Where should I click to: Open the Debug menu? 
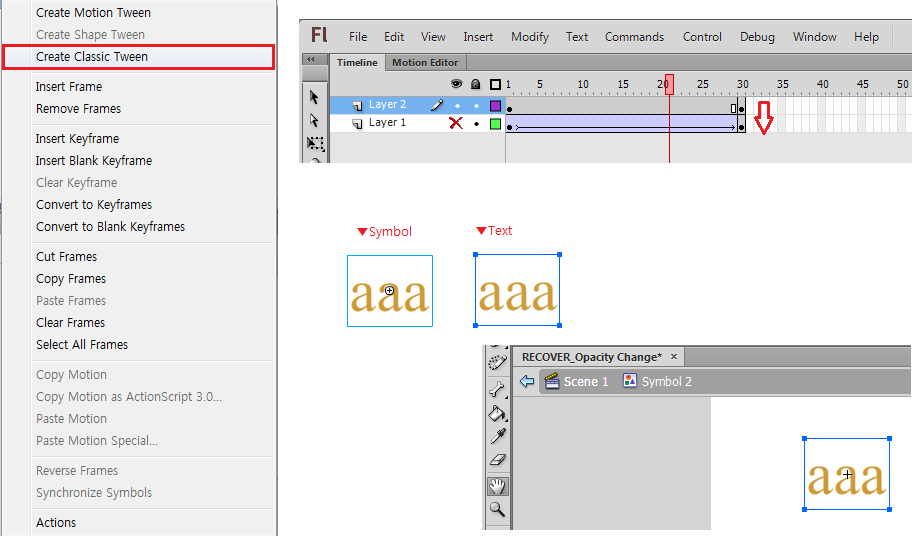pyautogui.click(x=757, y=37)
